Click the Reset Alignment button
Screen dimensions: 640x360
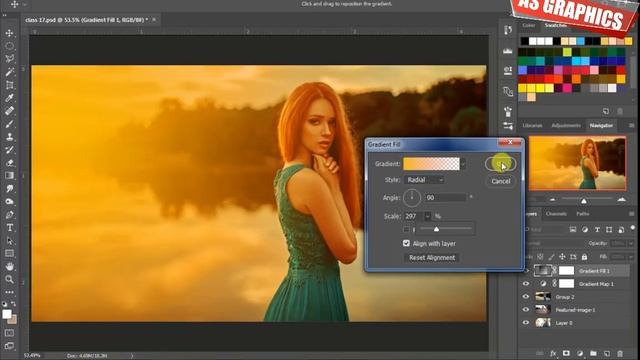(x=432, y=258)
